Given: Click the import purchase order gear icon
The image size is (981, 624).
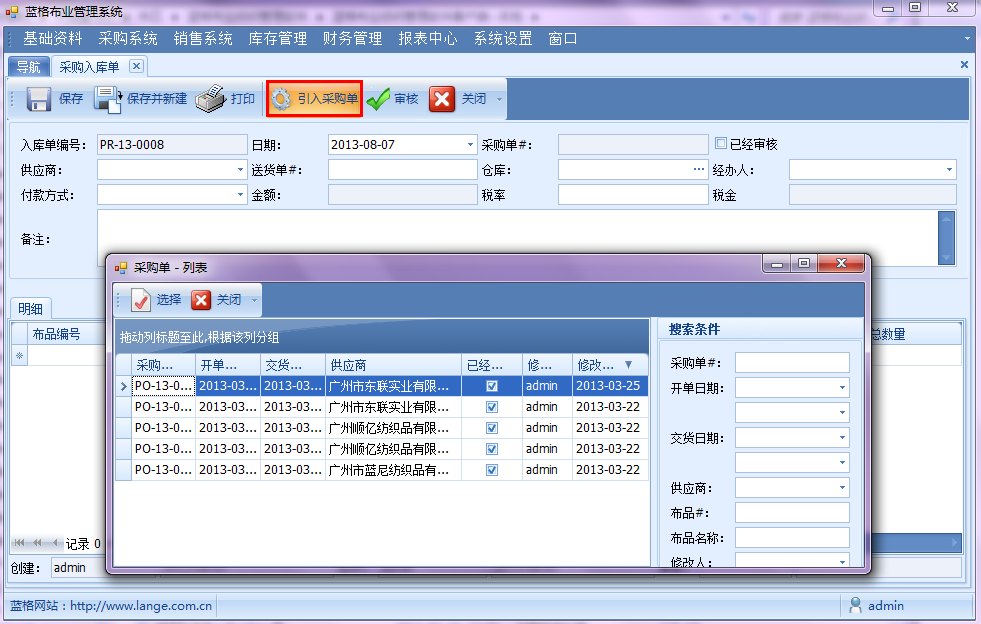Looking at the screenshot, I should coord(282,99).
